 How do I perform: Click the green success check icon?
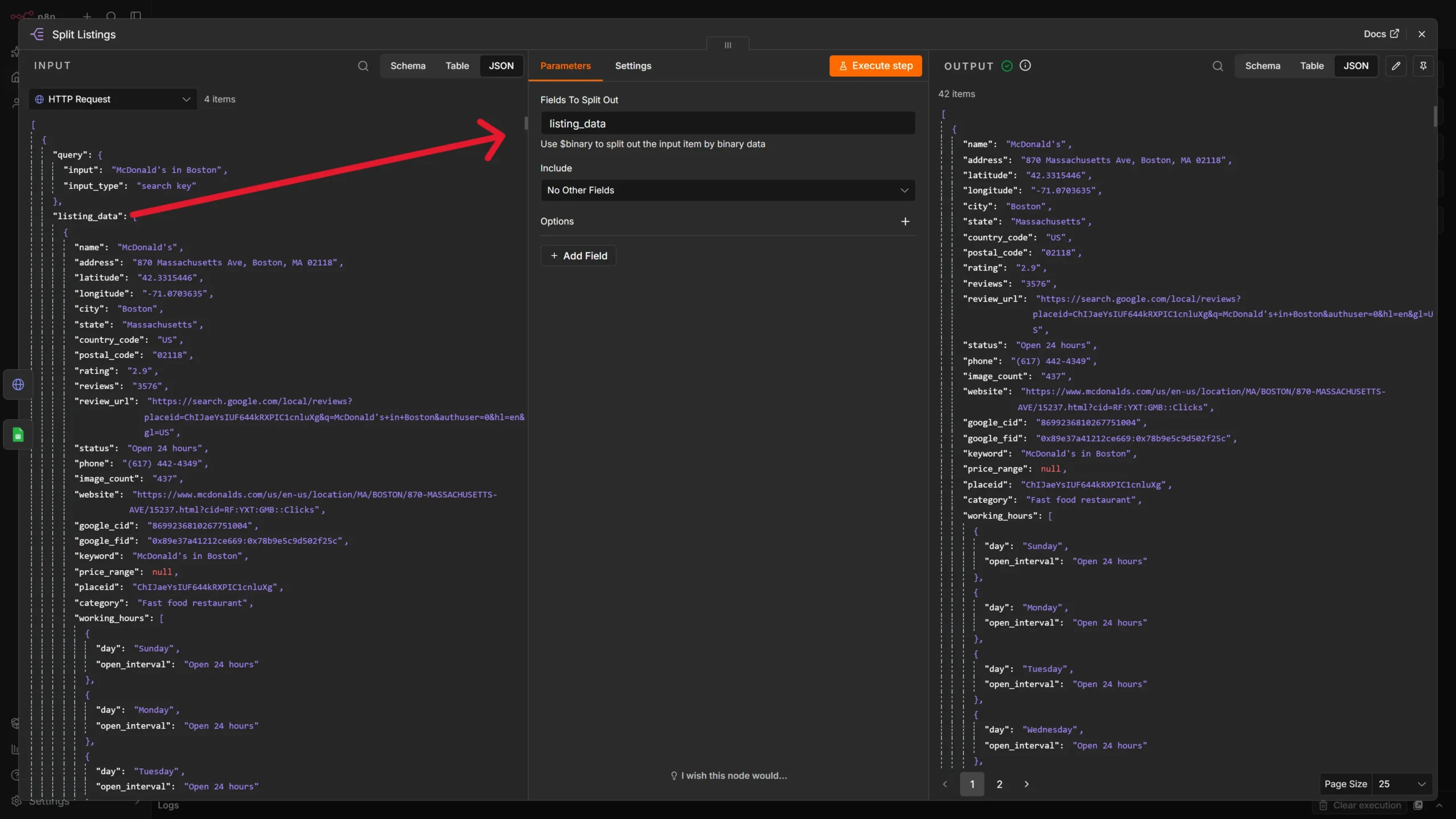click(x=1007, y=66)
